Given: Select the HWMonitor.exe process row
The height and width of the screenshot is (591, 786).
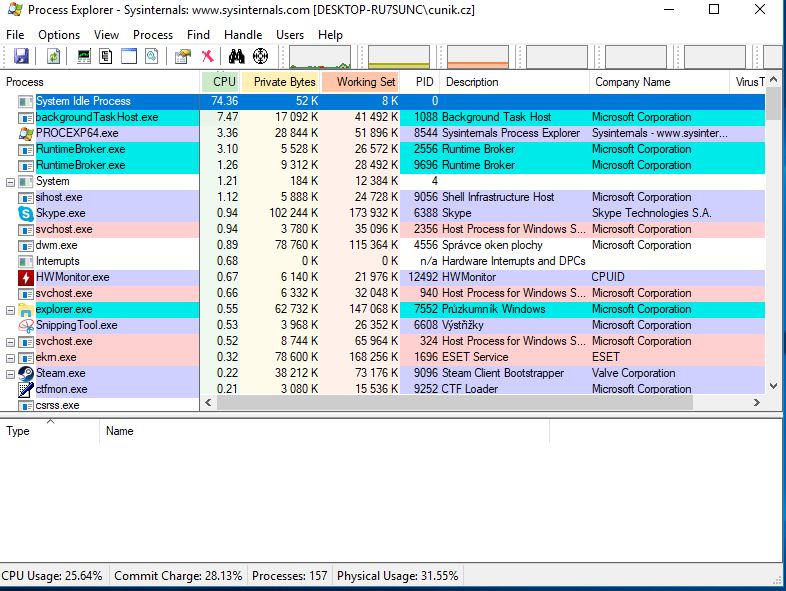Looking at the screenshot, I should pos(72,277).
